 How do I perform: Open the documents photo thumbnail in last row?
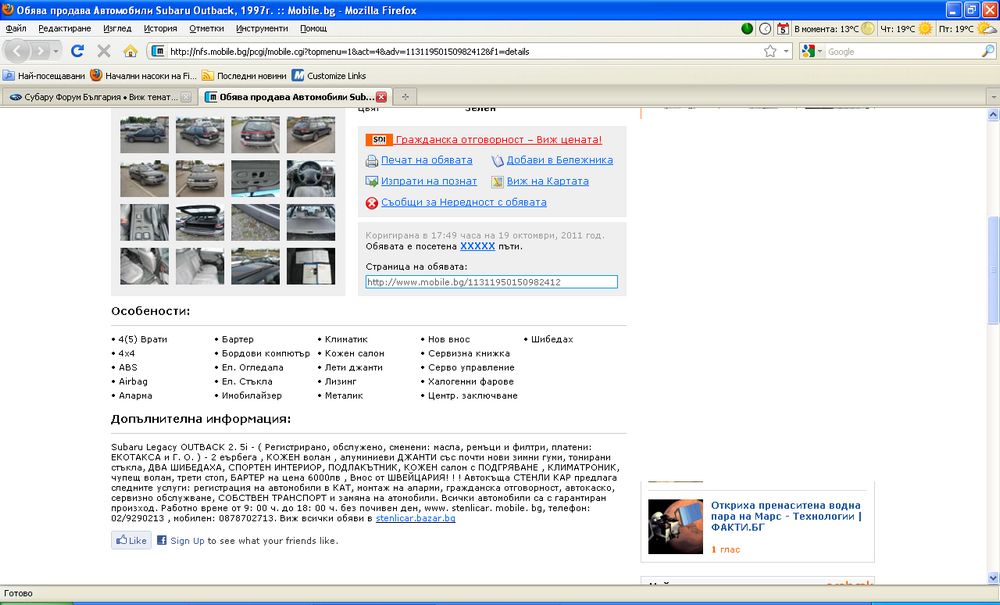[x=311, y=266]
